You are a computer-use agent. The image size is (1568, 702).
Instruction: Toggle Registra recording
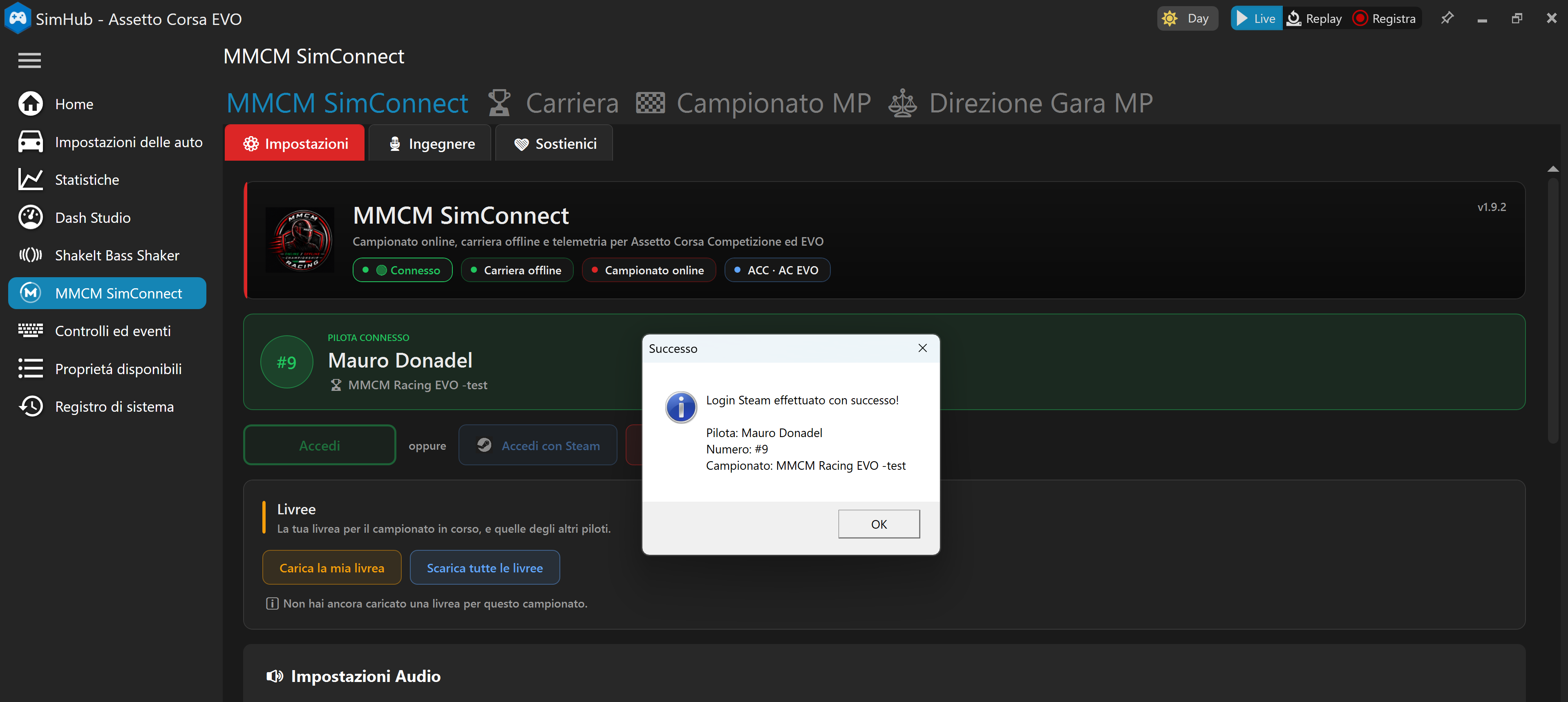point(1384,18)
